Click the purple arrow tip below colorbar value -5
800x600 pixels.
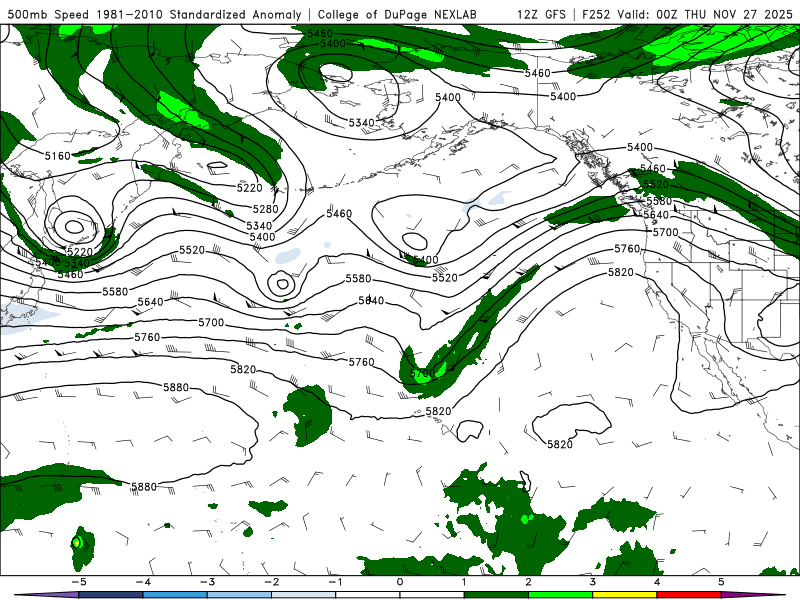click(x=46, y=595)
